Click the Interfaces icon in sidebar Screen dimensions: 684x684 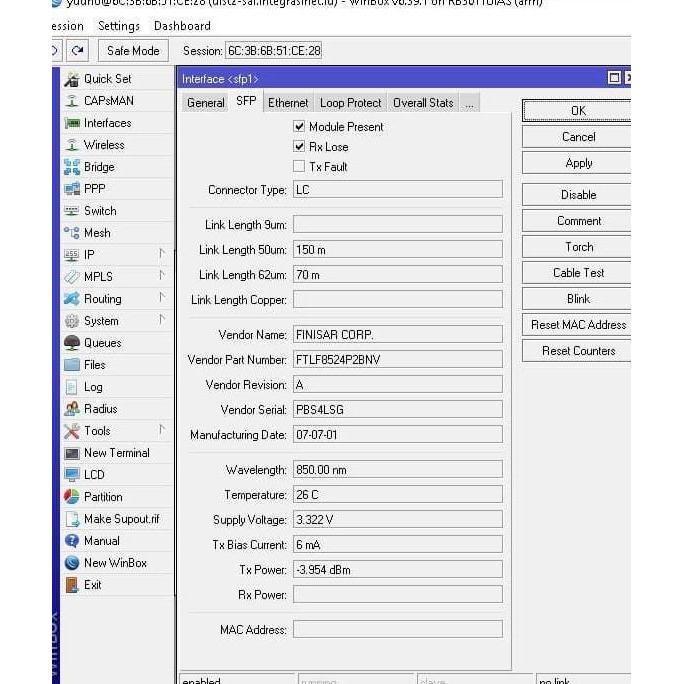coord(72,123)
